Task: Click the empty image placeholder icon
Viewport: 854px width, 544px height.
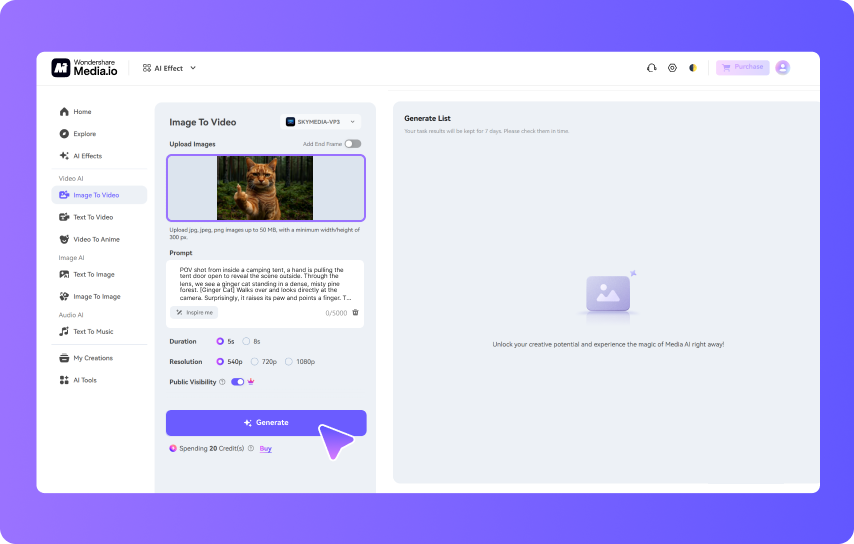Action: [608, 293]
